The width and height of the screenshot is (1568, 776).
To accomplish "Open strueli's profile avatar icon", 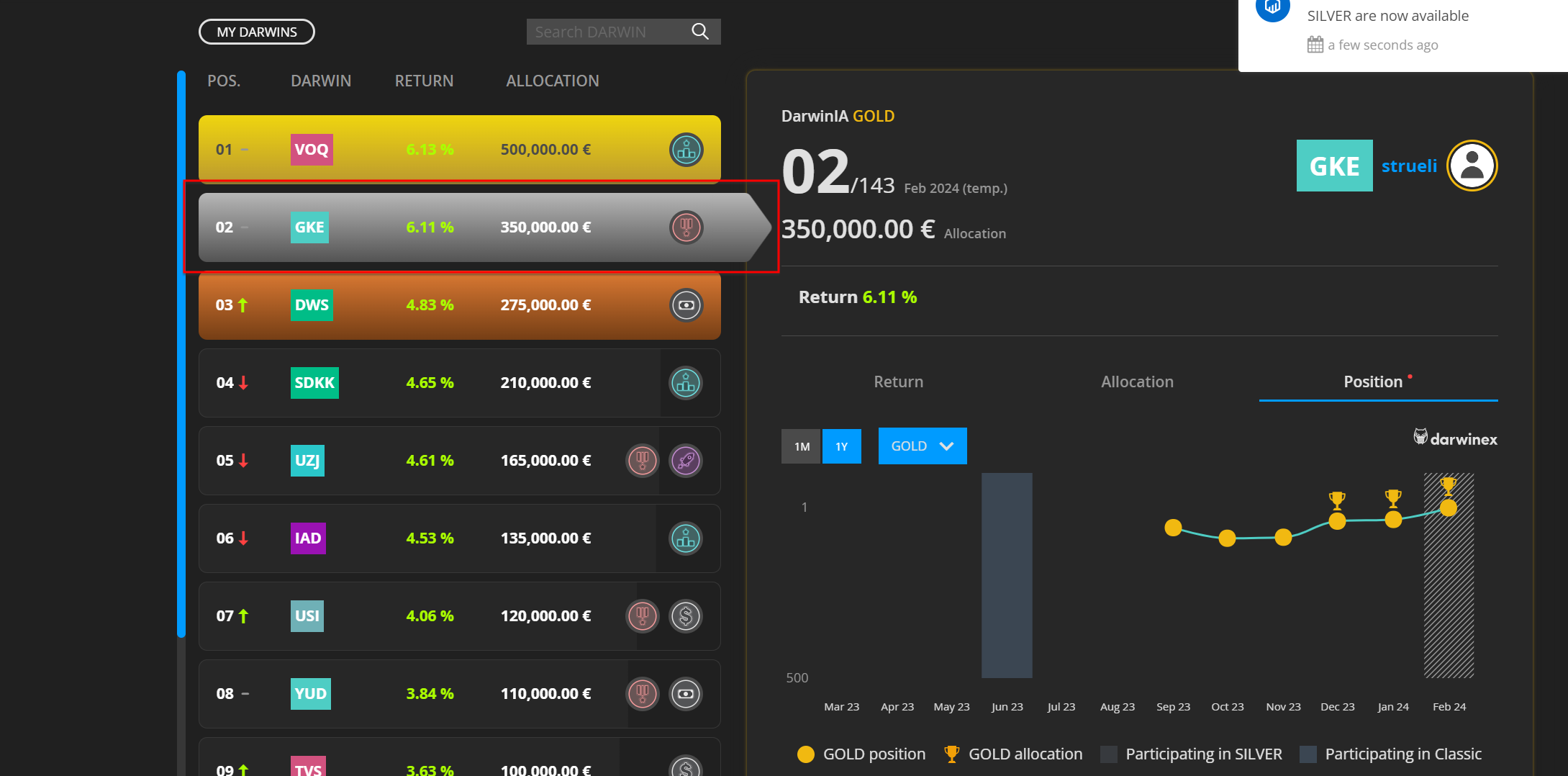I will point(1472,166).
